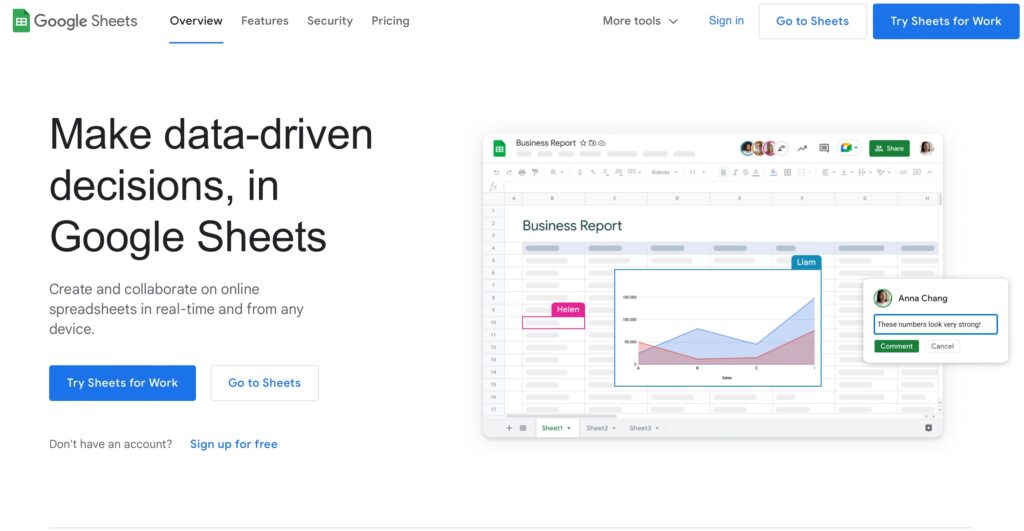Open the fill color picker

[773, 172]
